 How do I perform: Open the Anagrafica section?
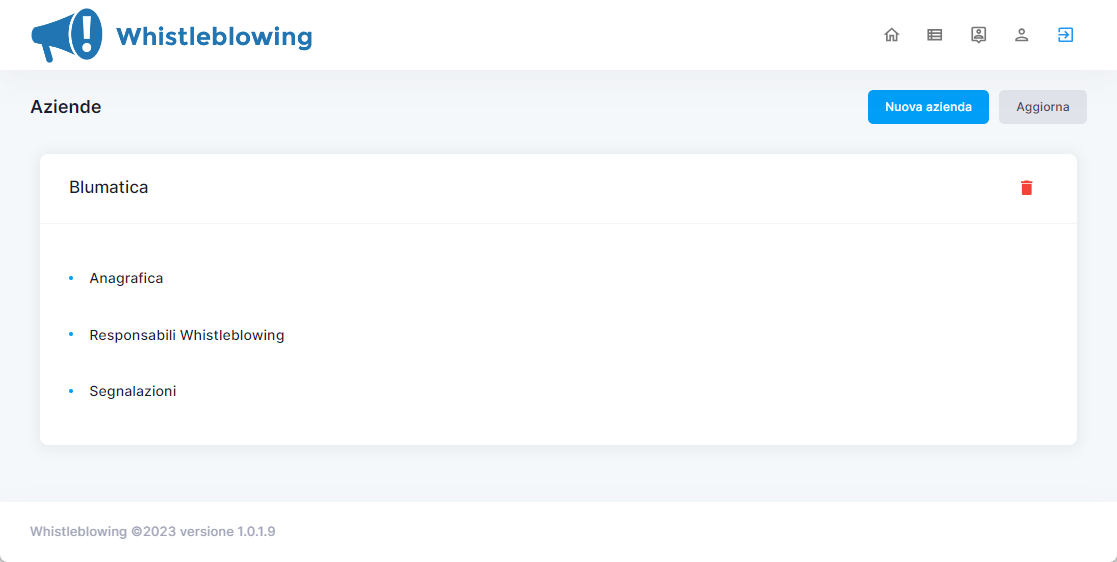coord(126,278)
